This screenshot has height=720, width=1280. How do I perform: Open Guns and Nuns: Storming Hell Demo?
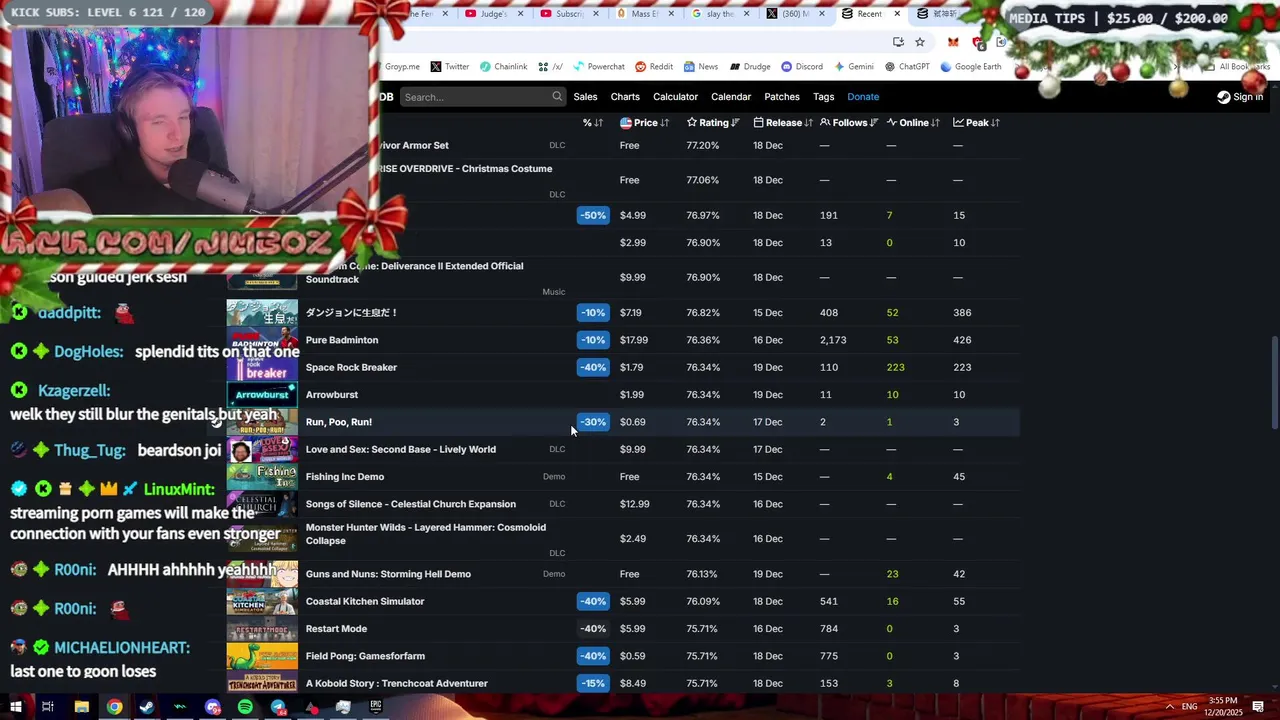(x=388, y=574)
